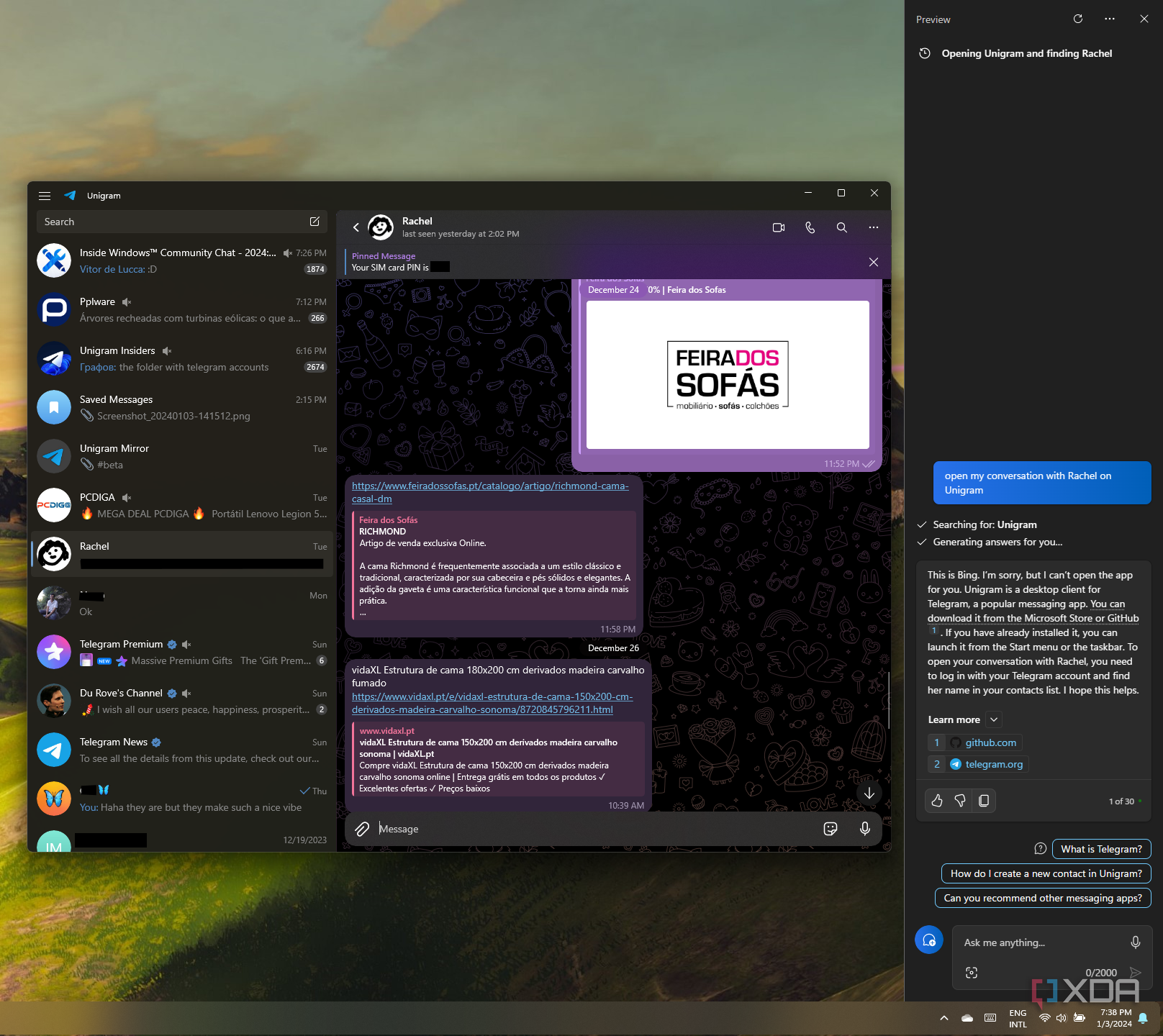Open the Preview panel more options menu
Screen dimensions: 1163x1036
pyautogui.click(x=1109, y=19)
